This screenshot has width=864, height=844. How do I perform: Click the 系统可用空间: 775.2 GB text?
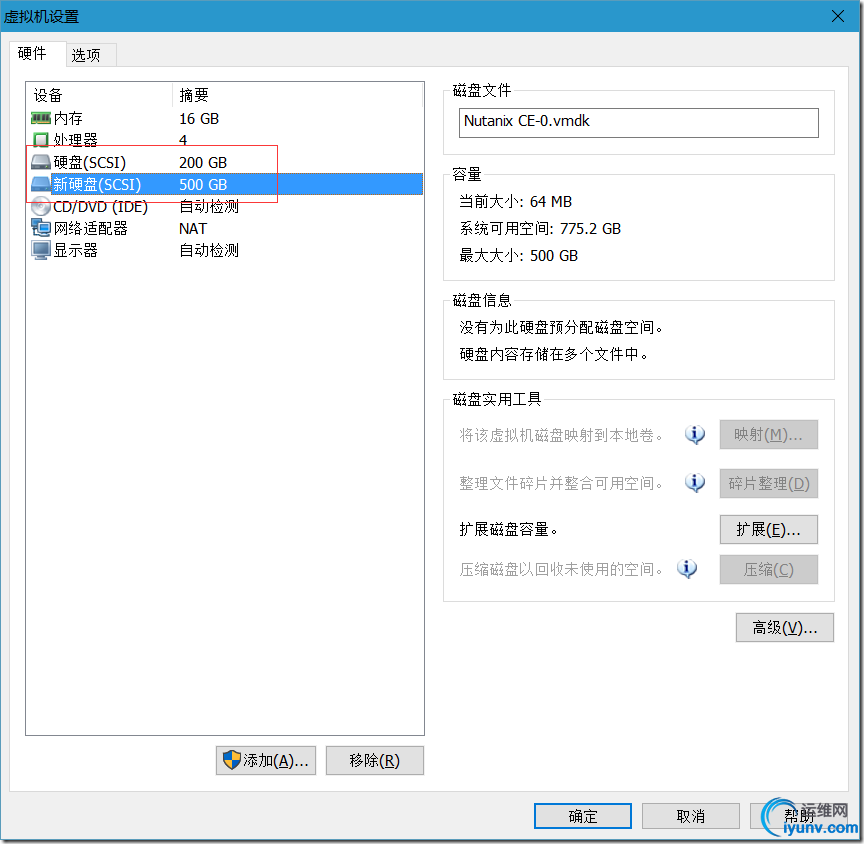540,229
